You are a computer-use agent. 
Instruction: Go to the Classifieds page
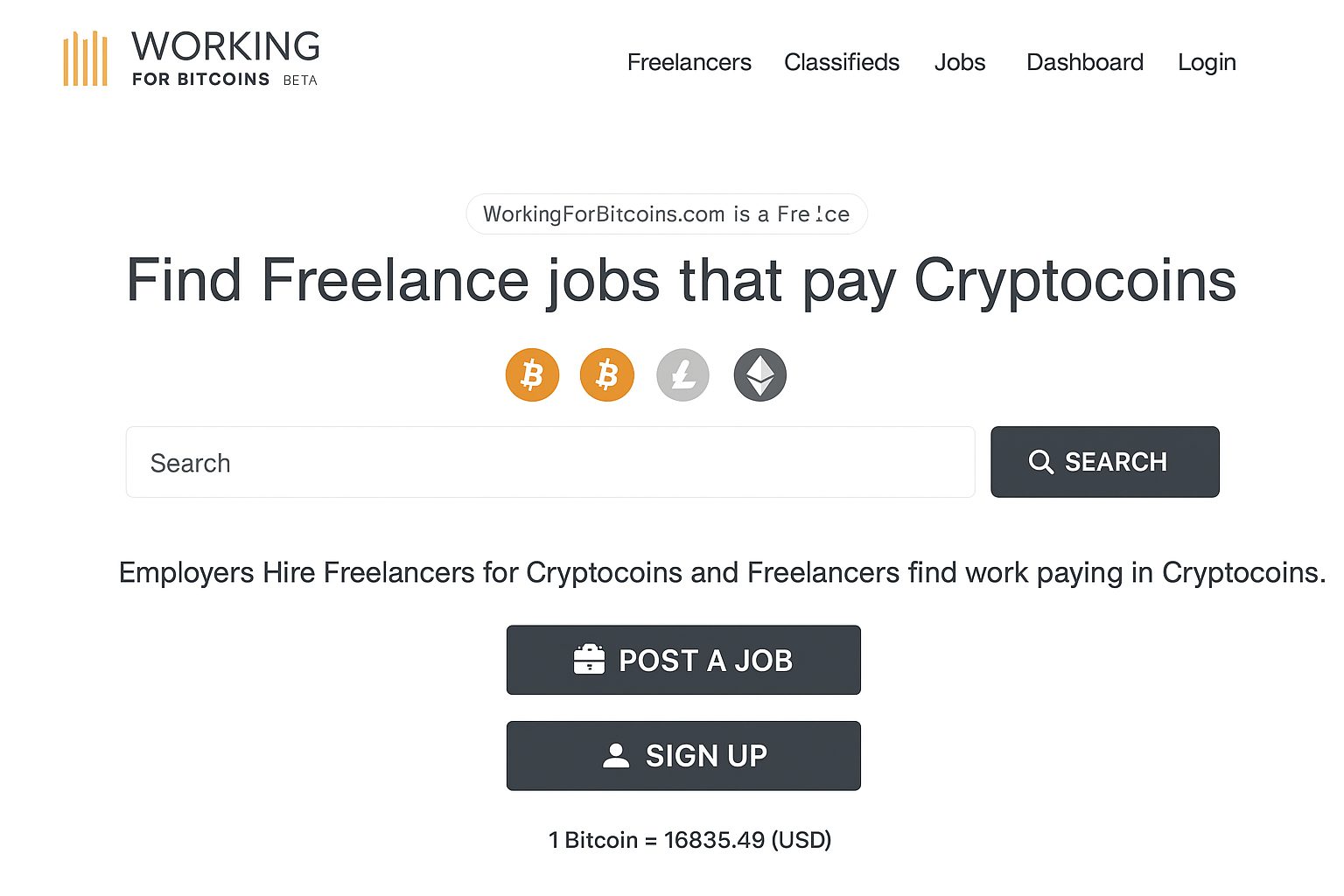click(x=841, y=62)
